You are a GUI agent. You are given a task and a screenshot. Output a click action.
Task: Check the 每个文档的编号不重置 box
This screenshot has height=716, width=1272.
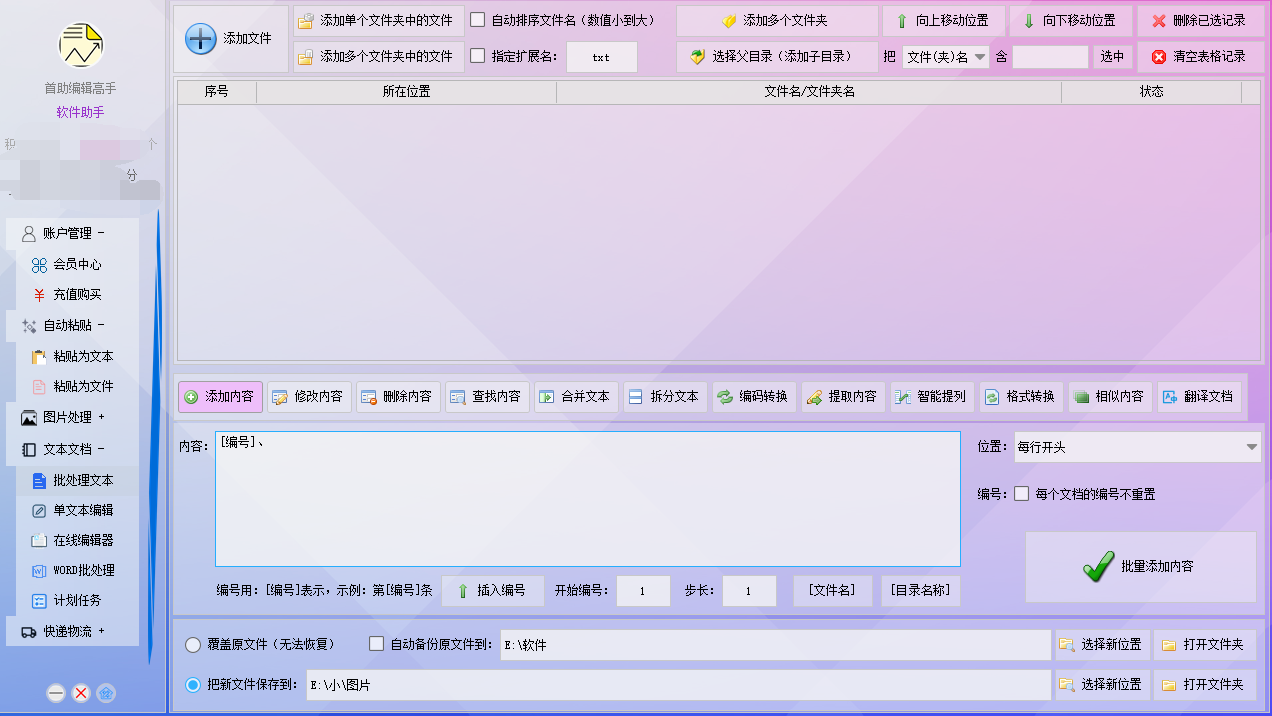click(1021, 494)
